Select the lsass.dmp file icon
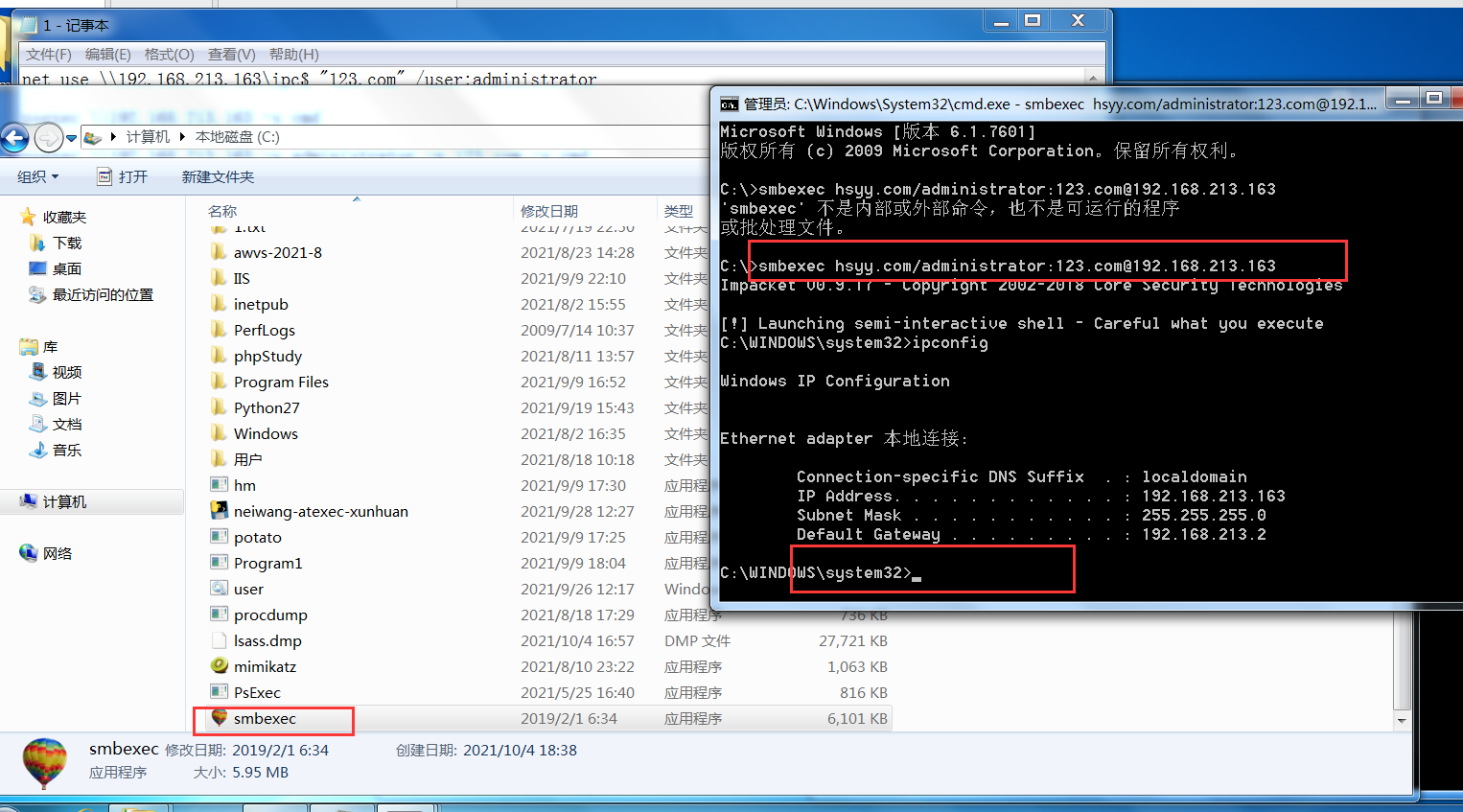The image size is (1463, 812). (x=220, y=640)
